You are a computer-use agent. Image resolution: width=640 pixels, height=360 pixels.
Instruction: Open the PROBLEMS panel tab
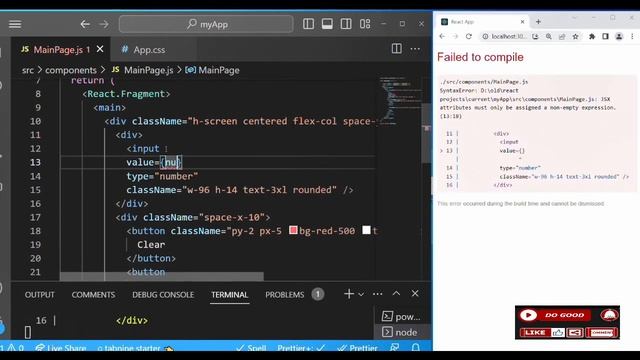[x=284, y=295]
